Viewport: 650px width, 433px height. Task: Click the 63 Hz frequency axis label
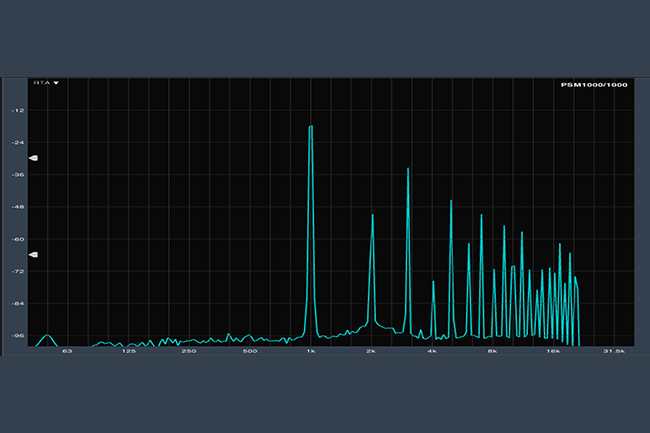pyautogui.click(x=67, y=351)
